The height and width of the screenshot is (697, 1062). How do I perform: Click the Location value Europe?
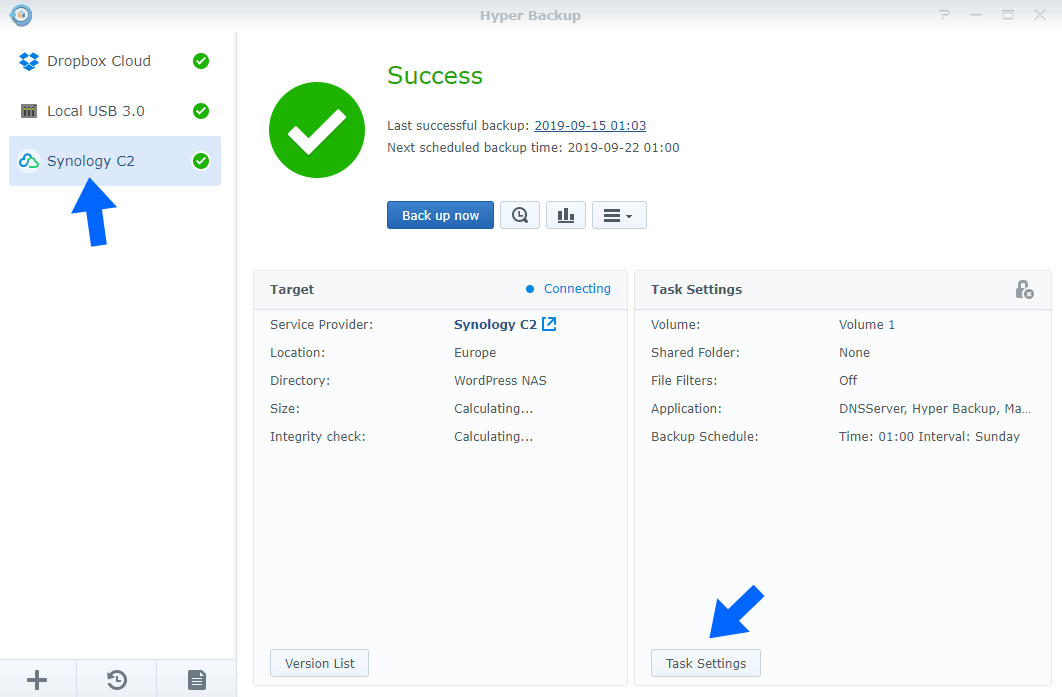tap(475, 352)
